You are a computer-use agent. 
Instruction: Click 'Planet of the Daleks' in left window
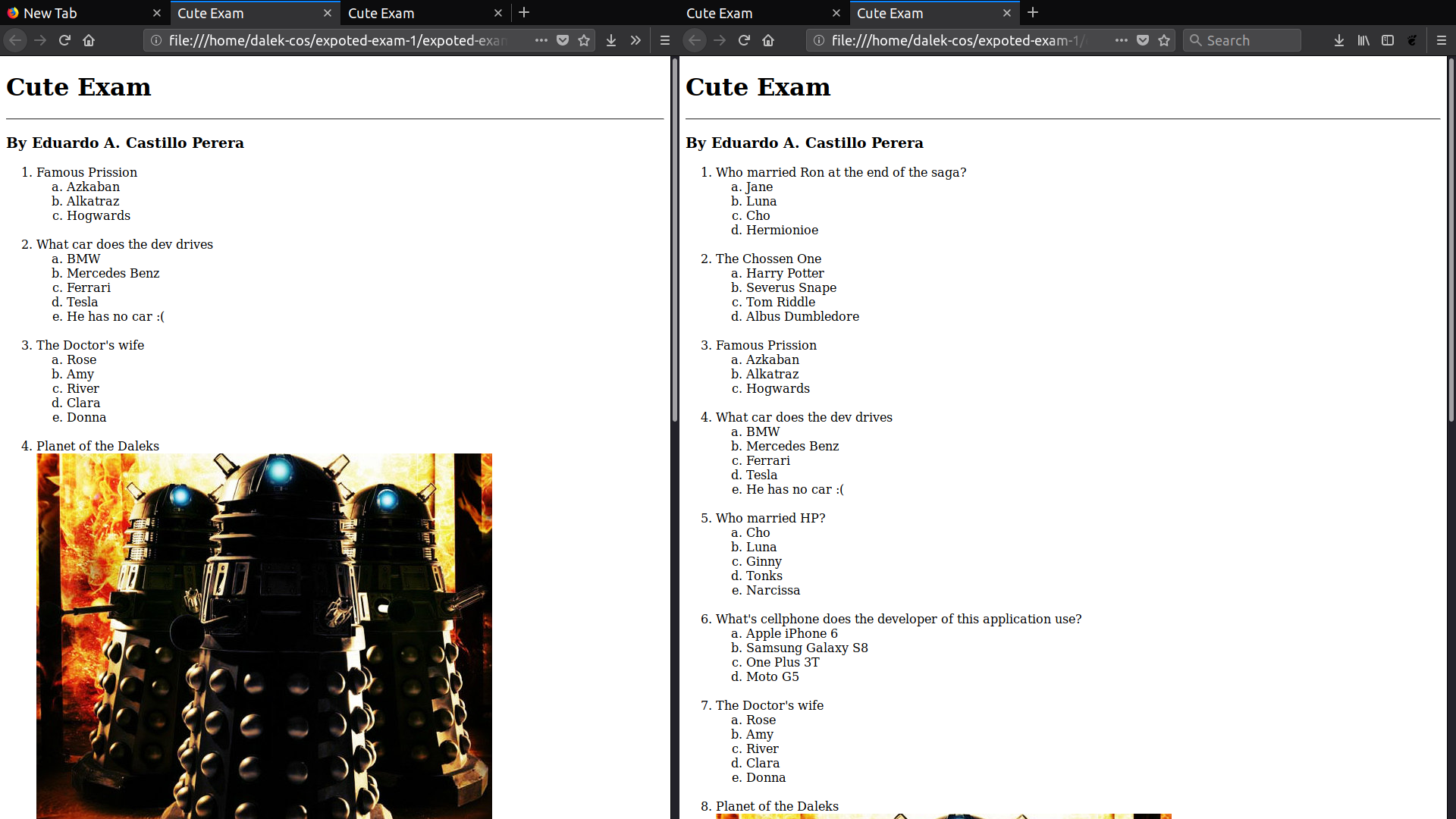98,446
